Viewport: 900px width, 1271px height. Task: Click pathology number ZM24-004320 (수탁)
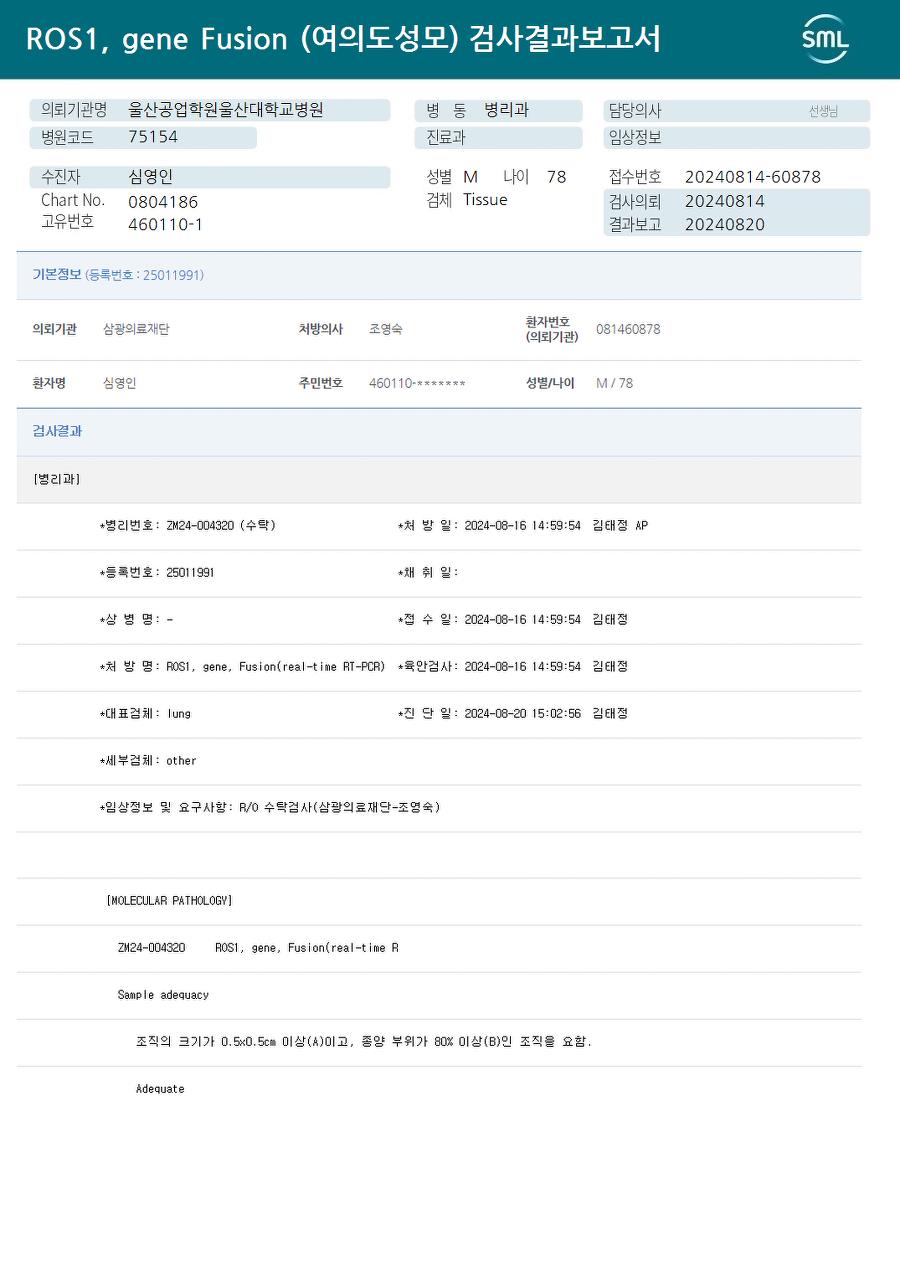coord(221,526)
